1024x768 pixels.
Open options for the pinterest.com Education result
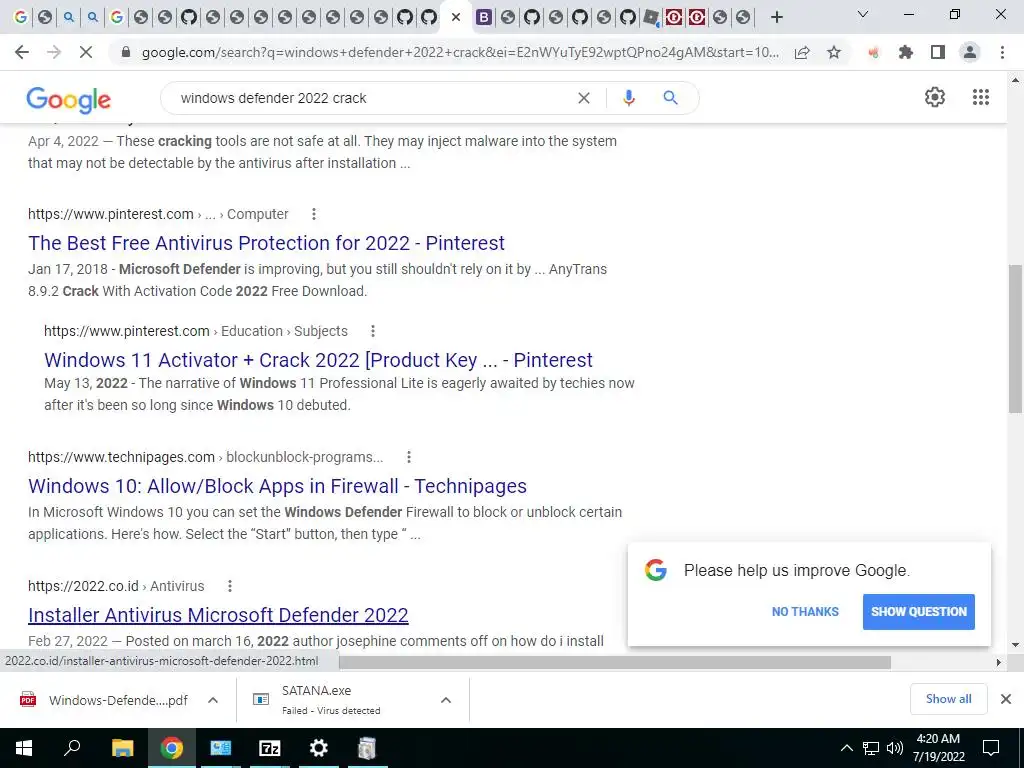[x=373, y=331]
